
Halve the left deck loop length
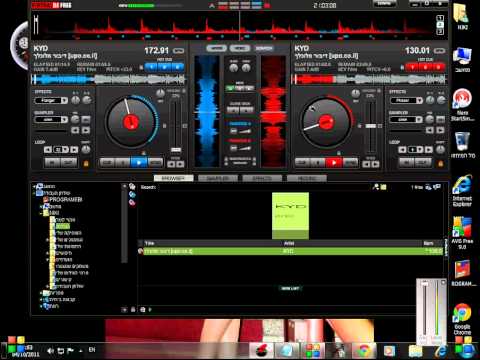pyautogui.click(x=48, y=150)
